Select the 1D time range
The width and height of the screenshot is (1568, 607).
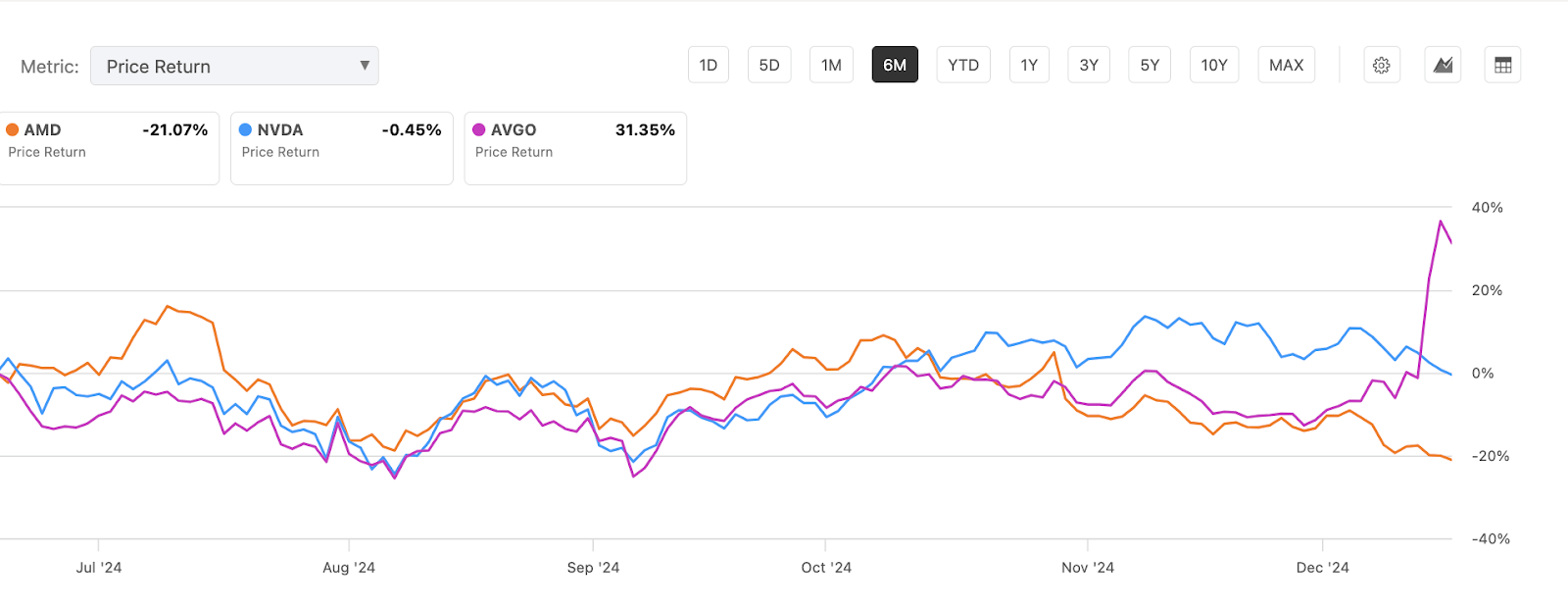tap(709, 66)
